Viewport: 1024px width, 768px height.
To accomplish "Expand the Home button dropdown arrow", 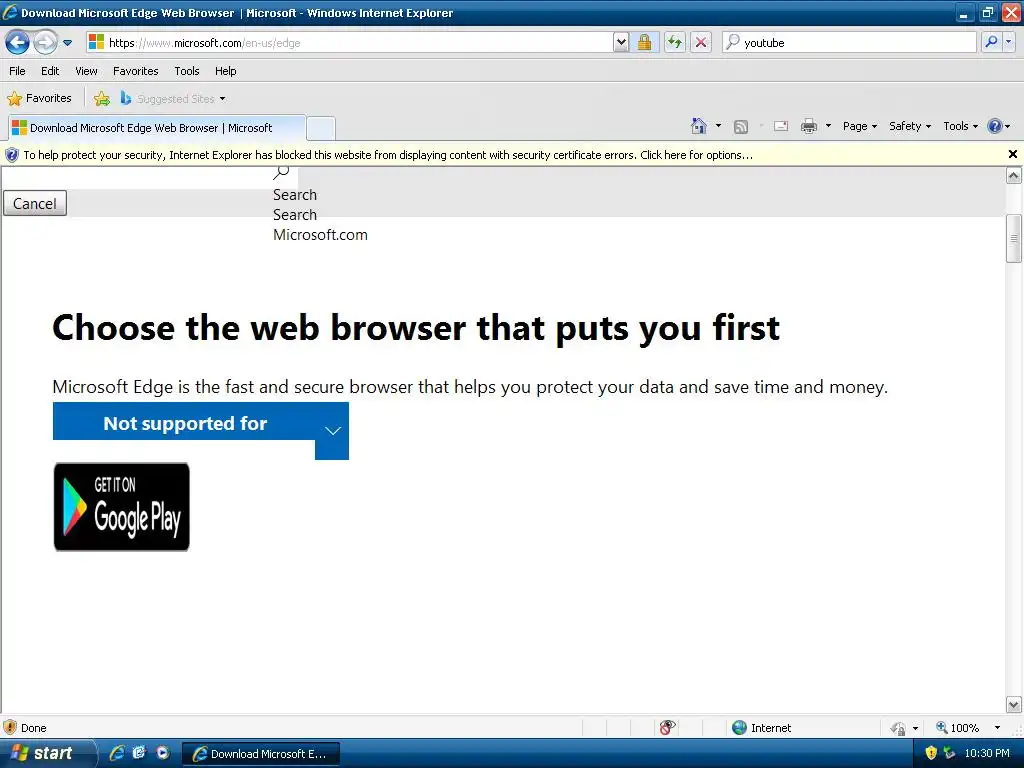I will [x=718, y=126].
